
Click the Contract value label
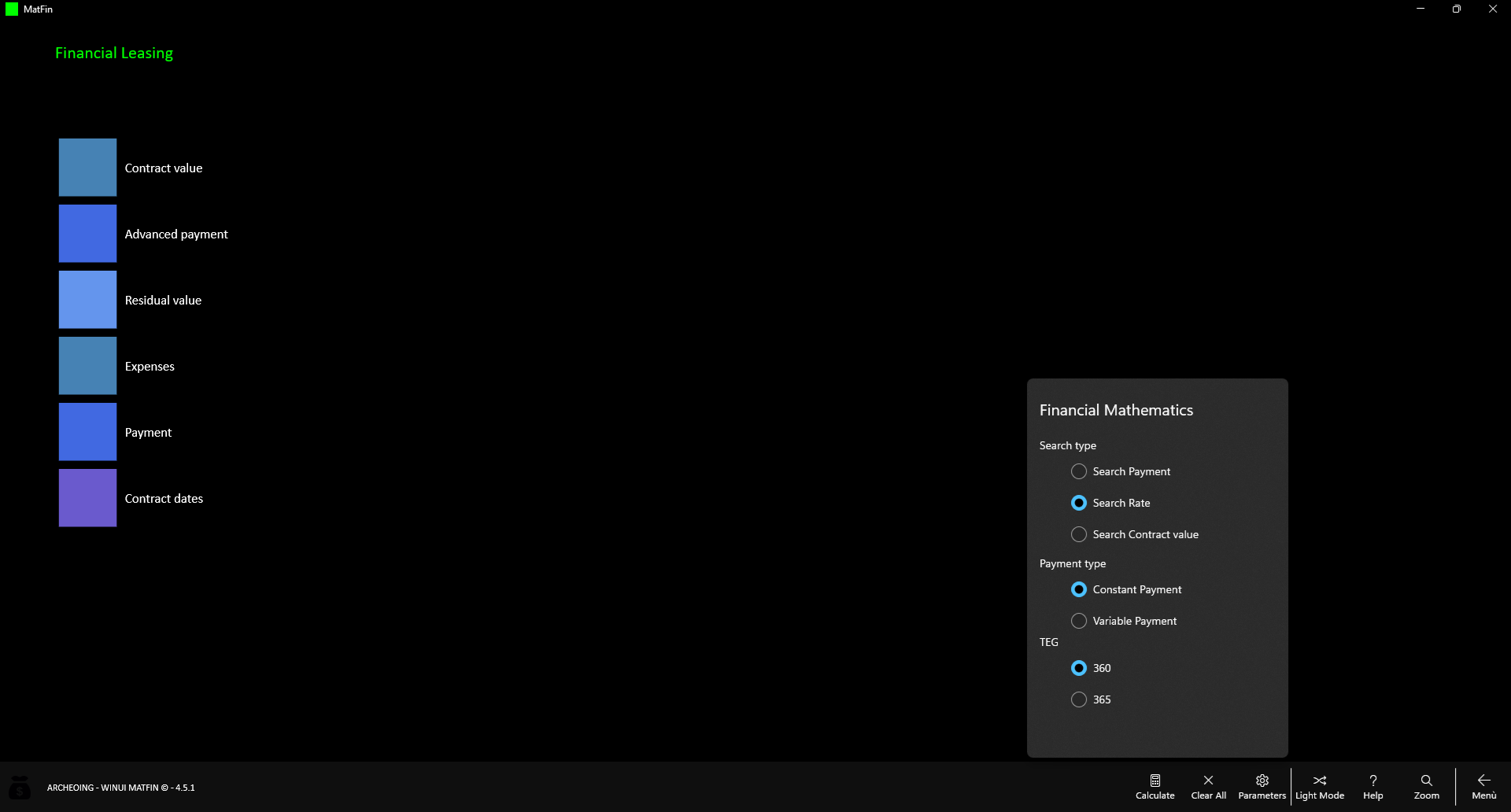(x=164, y=168)
